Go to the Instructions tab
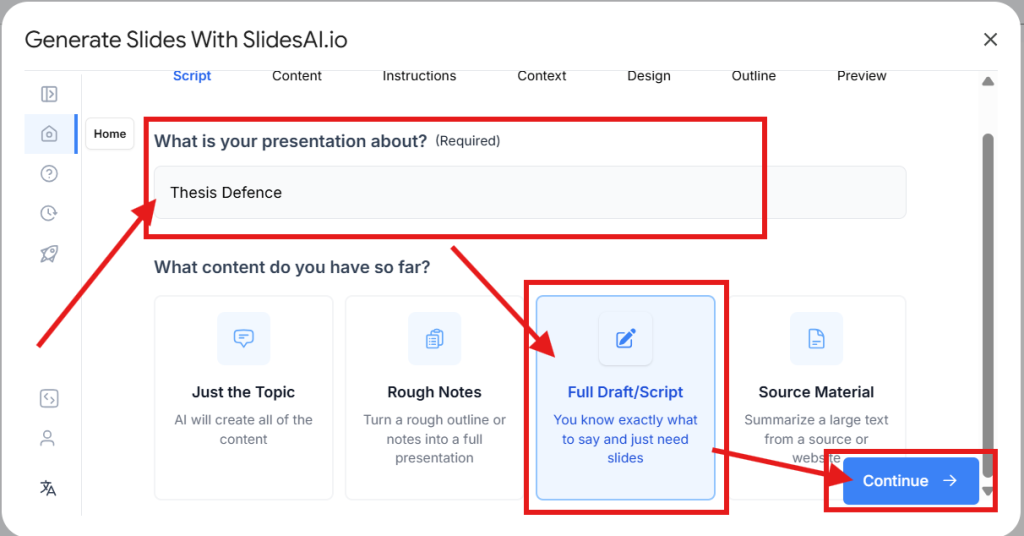1024x536 pixels. tap(419, 76)
